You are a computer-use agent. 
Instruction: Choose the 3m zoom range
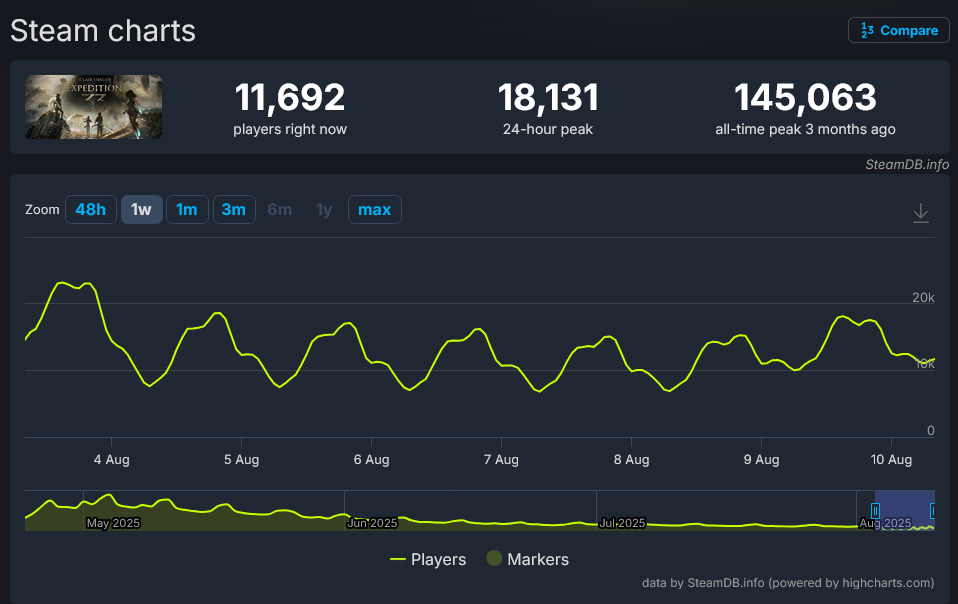coord(234,209)
